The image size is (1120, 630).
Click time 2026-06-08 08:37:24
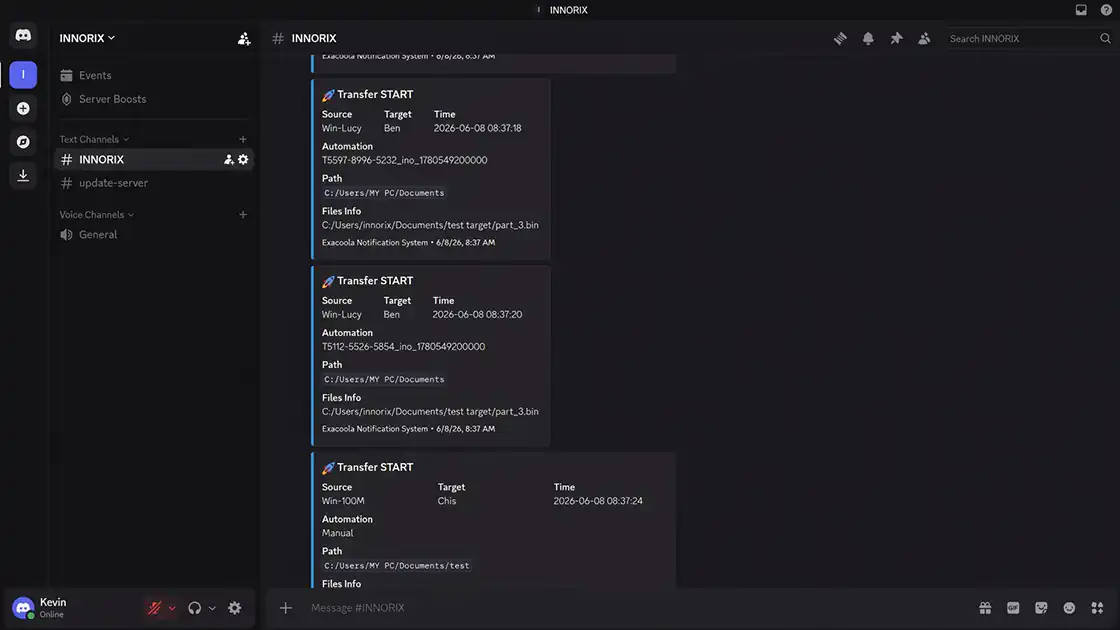click(x=598, y=501)
